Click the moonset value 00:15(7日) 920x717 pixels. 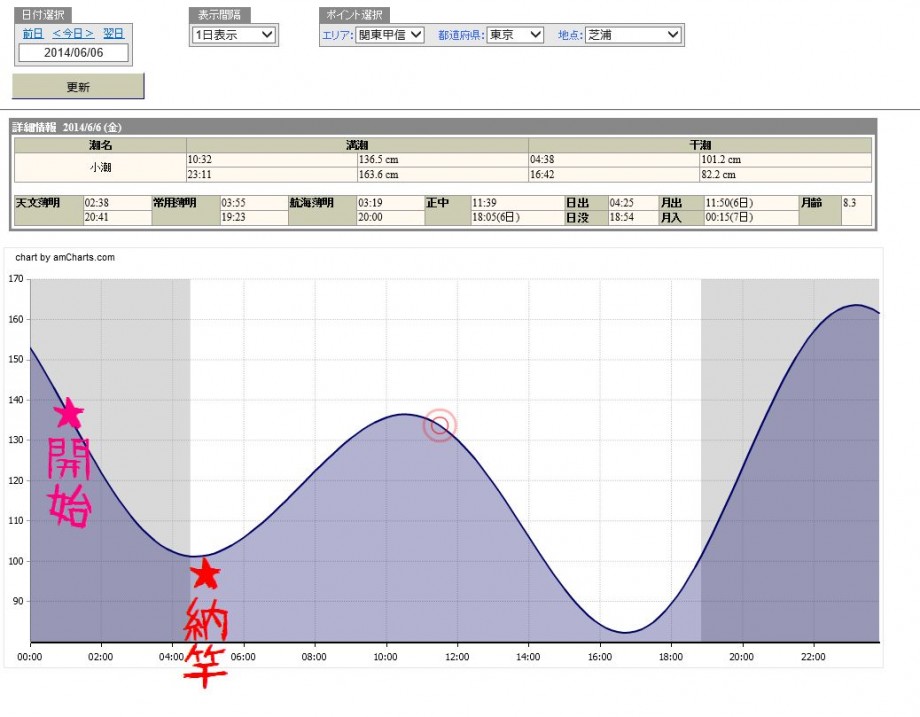pos(729,218)
